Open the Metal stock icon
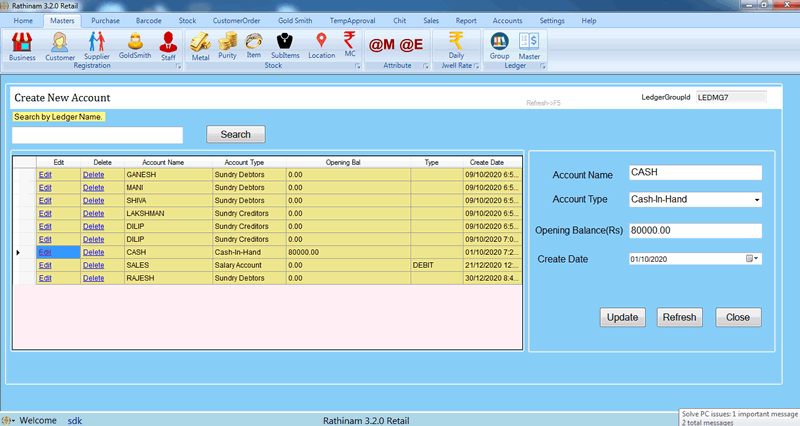 201,46
